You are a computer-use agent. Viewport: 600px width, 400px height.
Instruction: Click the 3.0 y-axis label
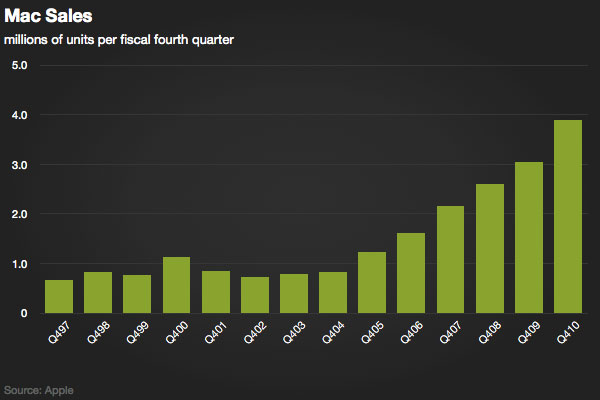[19, 165]
